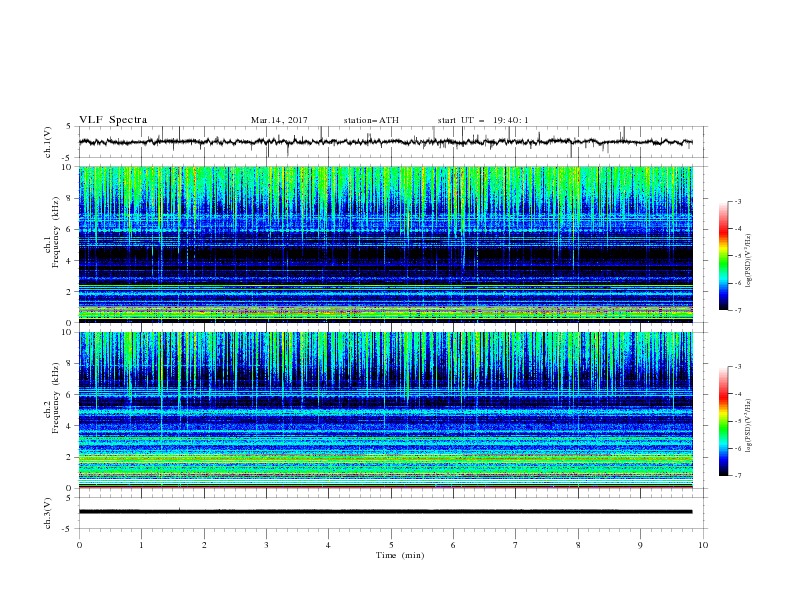Click the "-3" label on upper colorbar
Viewport: 792px width, 612px height.
click(x=737, y=201)
